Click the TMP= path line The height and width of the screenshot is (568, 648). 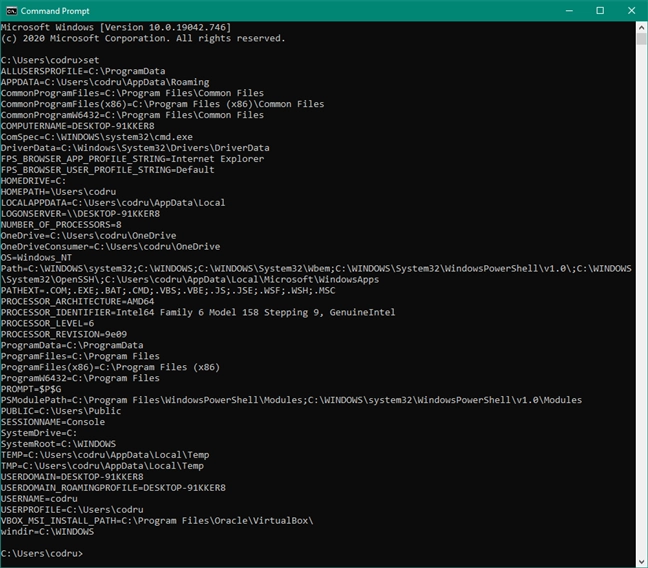point(102,465)
